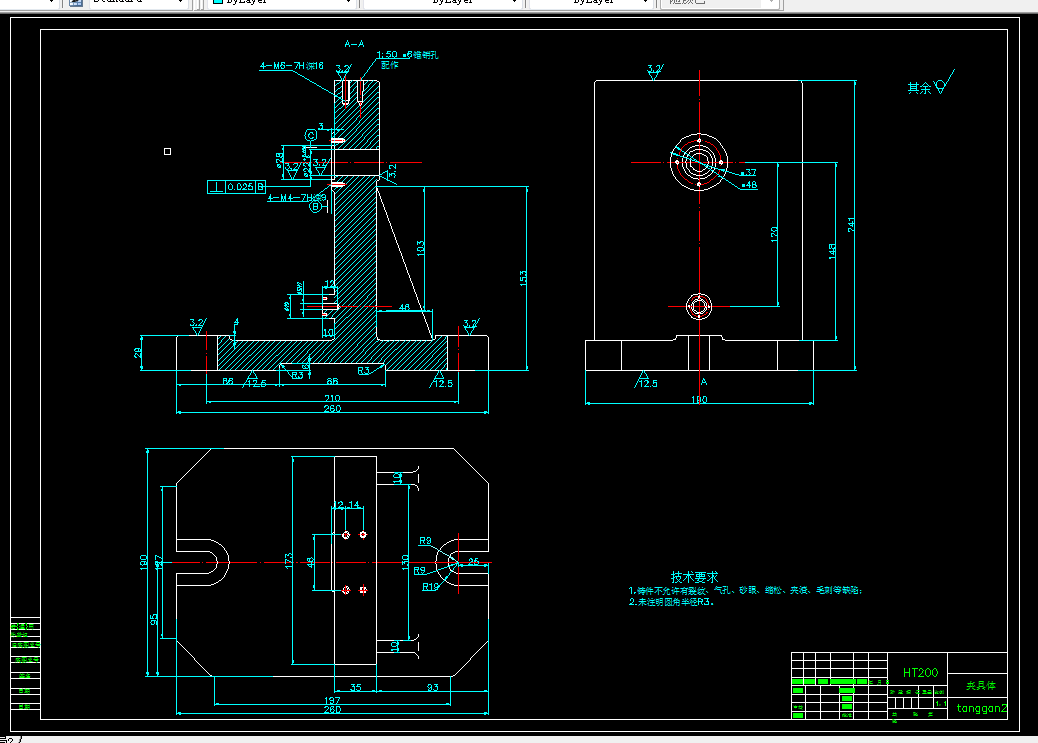Select the 197 dimension in plan view

(x=332, y=700)
